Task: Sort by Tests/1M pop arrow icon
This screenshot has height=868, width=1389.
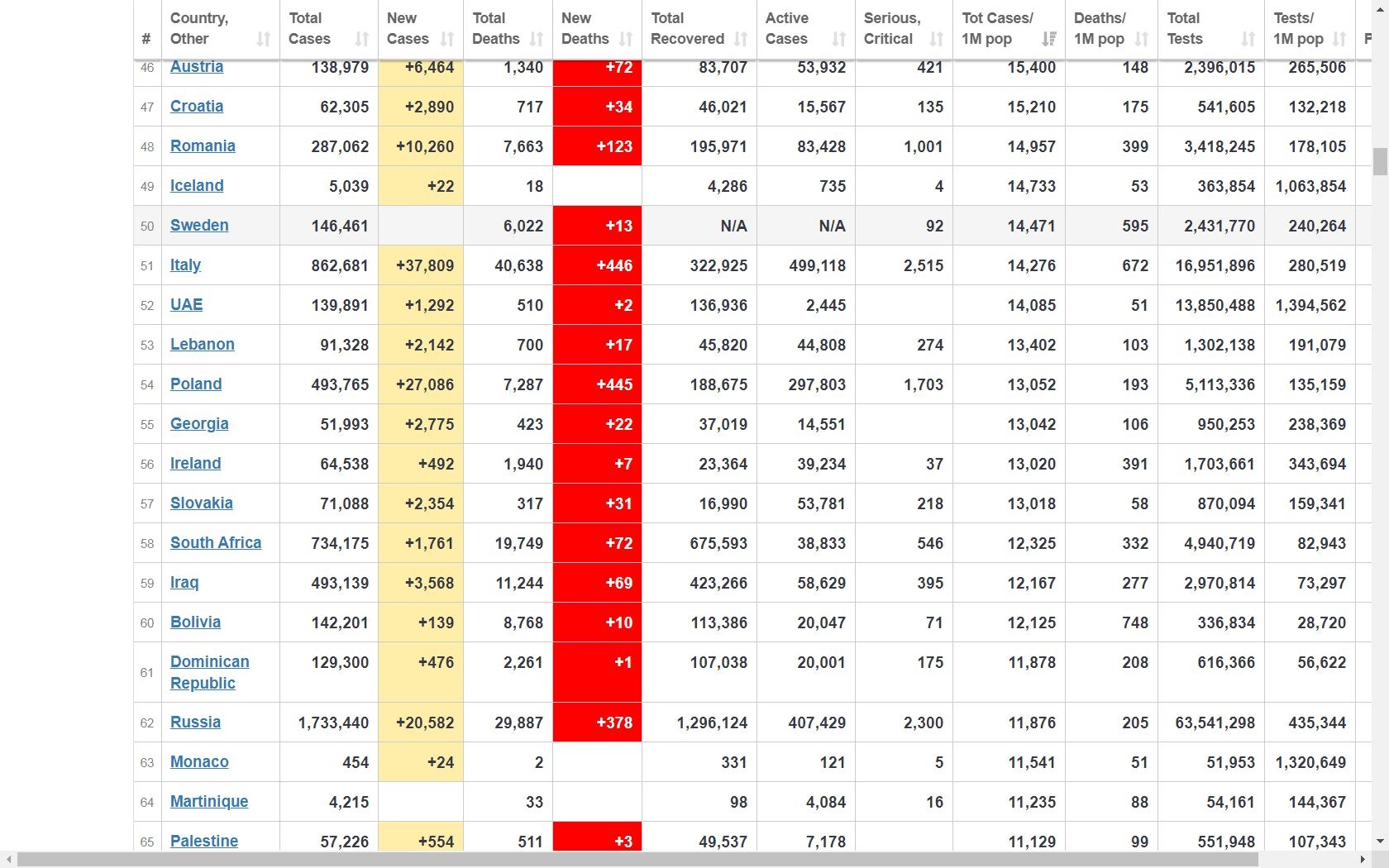Action: (x=1339, y=39)
